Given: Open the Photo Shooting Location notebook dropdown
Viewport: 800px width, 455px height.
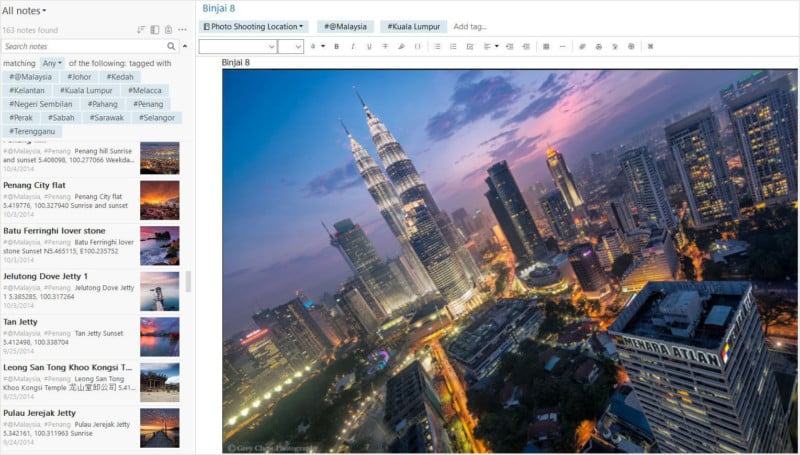Looking at the screenshot, I should pyautogui.click(x=254, y=27).
